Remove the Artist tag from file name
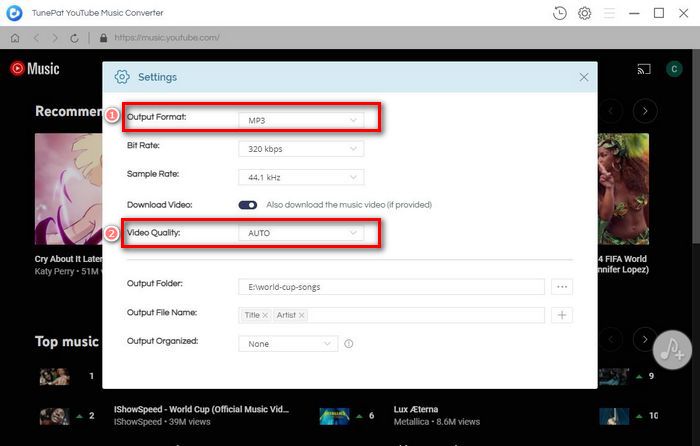 (x=302, y=315)
